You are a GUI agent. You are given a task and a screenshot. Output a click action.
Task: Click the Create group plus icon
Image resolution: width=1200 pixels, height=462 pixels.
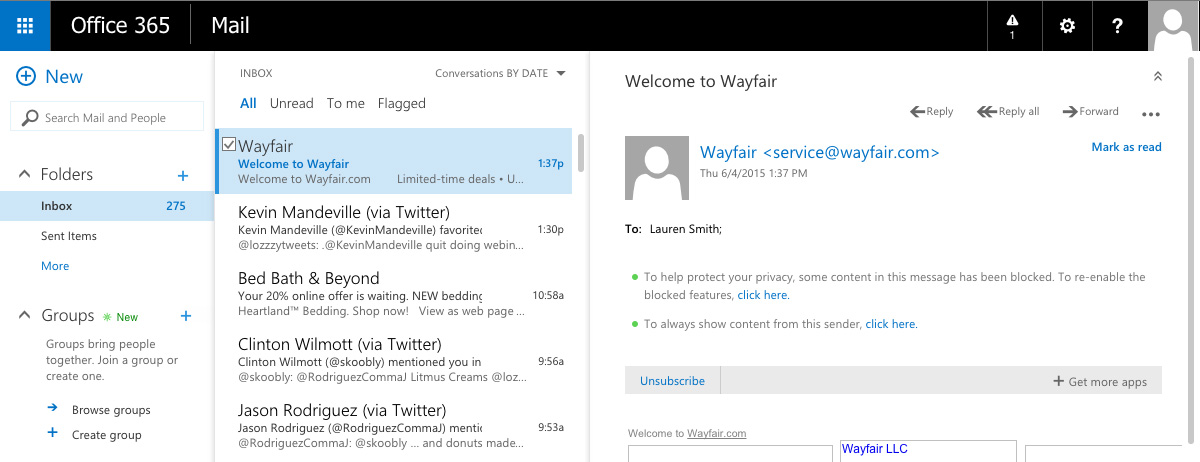point(52,433)
